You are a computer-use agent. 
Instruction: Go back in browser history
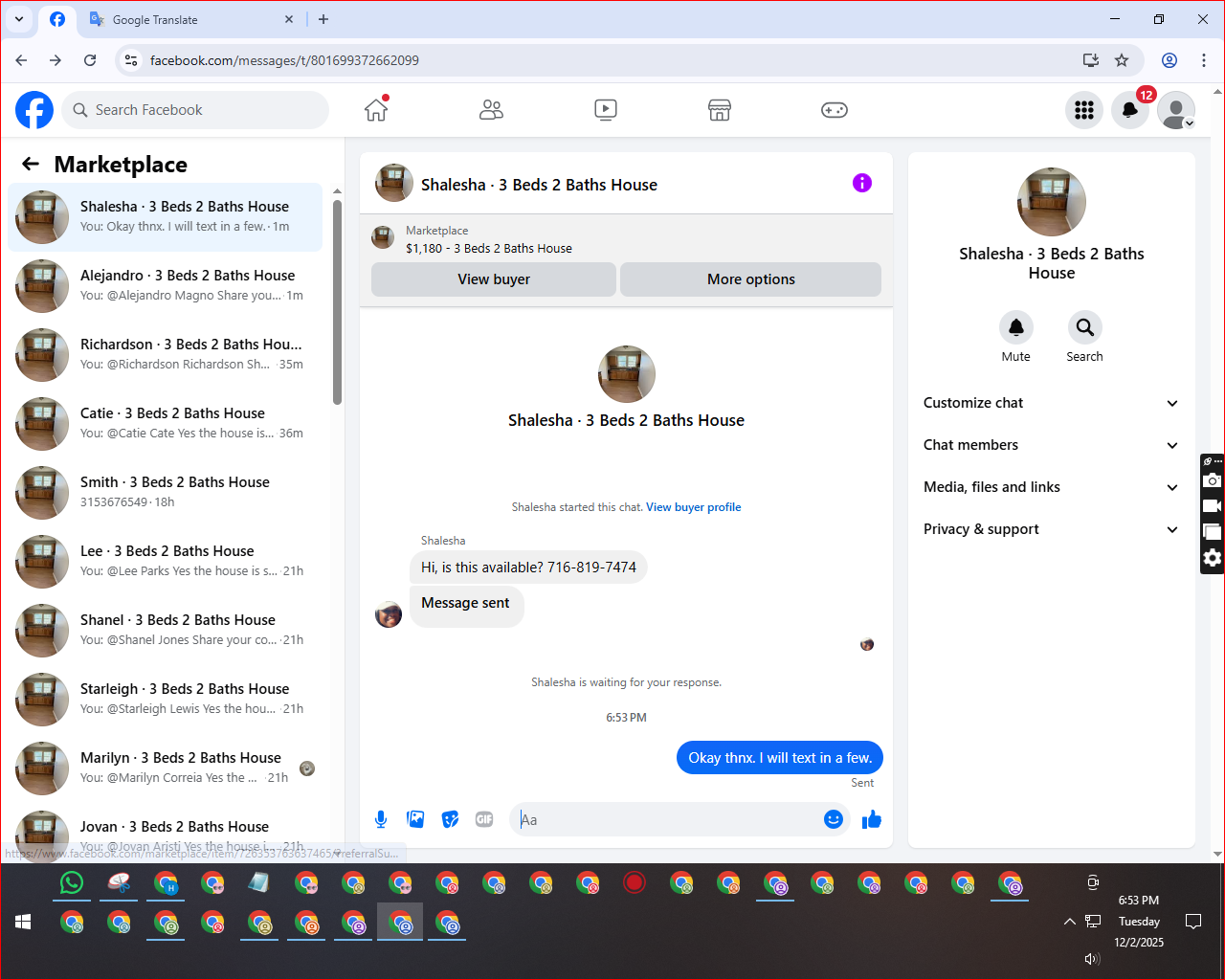[x=21, y=60]
